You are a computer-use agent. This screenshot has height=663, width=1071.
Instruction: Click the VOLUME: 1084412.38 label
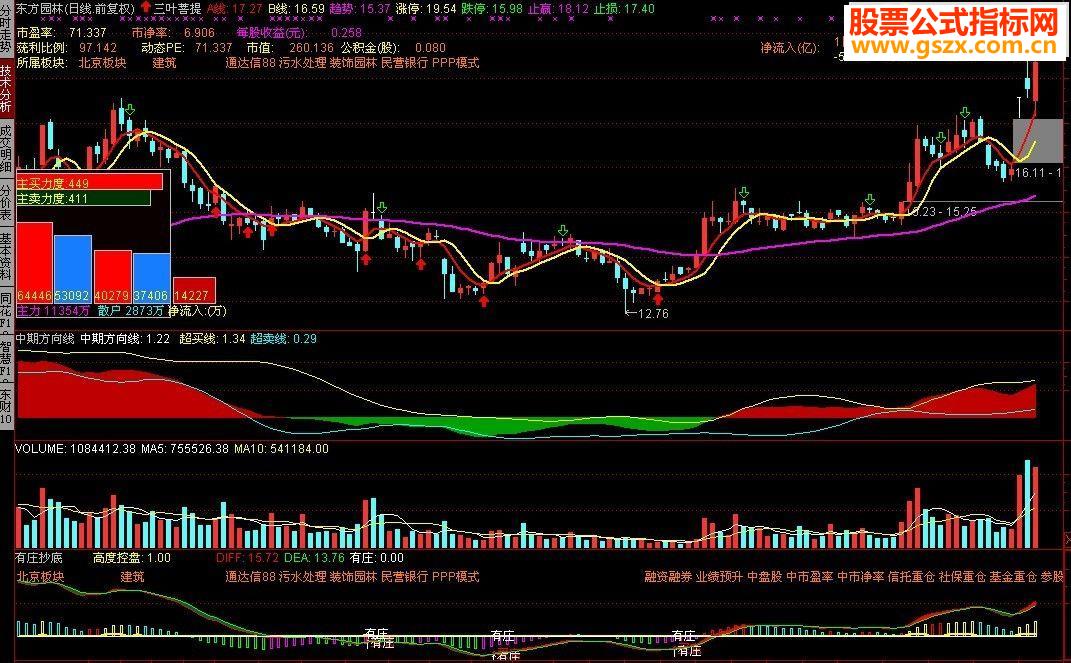(x=76, y=449)
